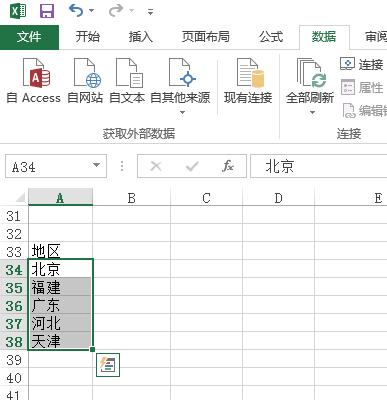This screenshot has width=387, height=400.
Task: Import data 自 Access
Action: tap(34, 81)
